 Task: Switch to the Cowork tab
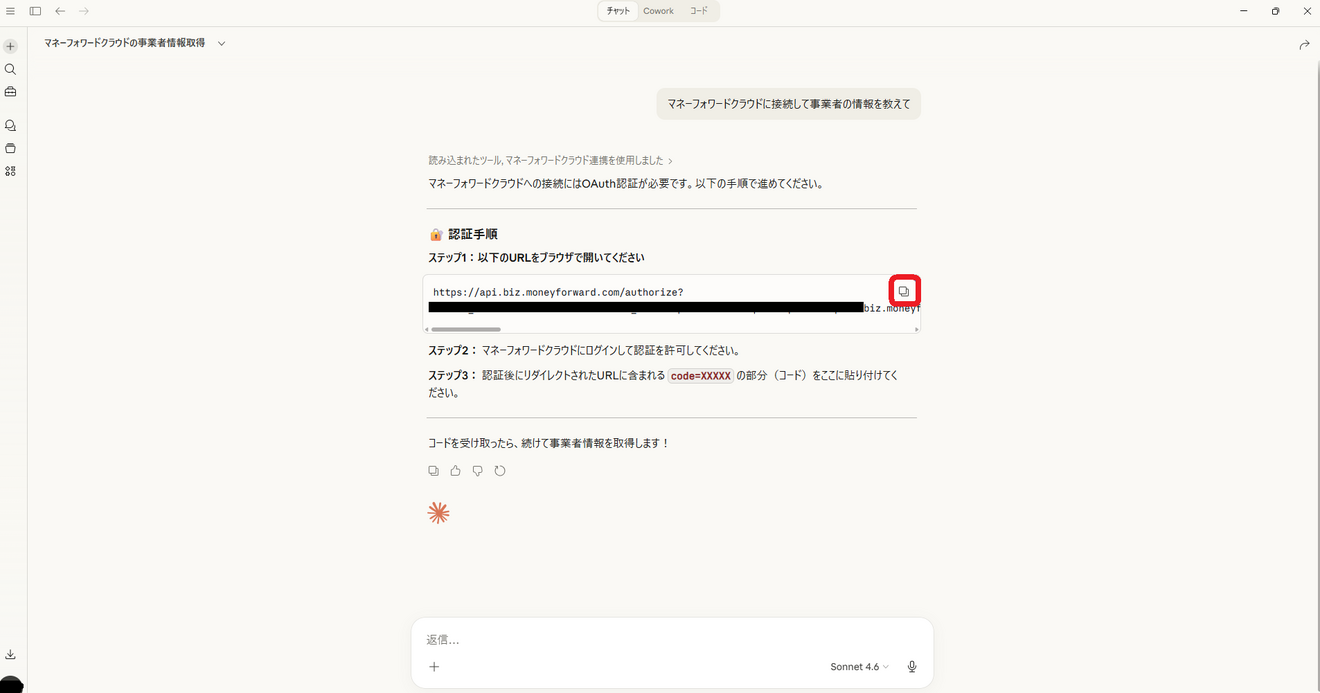658,11
